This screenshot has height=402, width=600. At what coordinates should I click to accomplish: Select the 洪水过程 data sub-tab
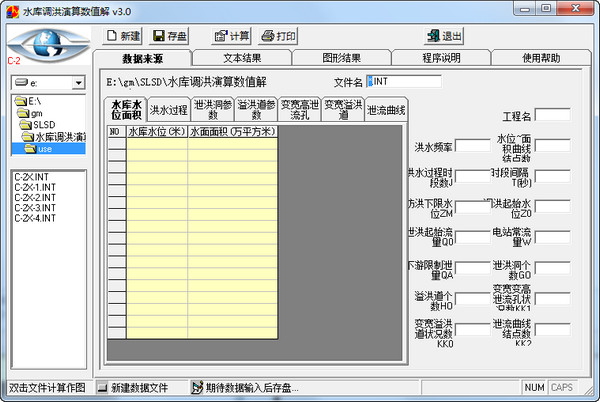tap(168, 110)
